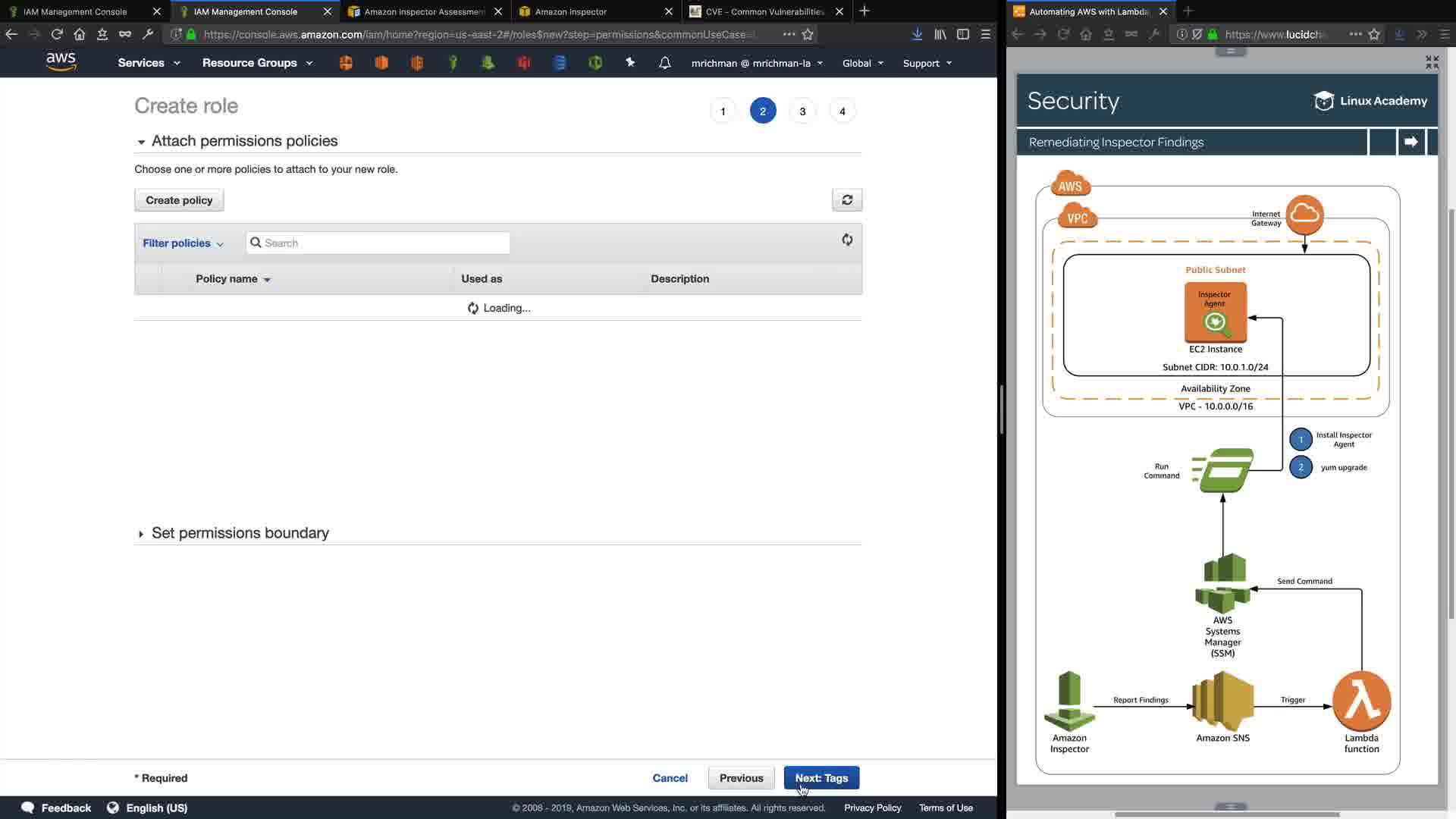Screen dimensions: 1456x819
Task: Click the notifications bell icon
Action: click(x=664, y=63)
